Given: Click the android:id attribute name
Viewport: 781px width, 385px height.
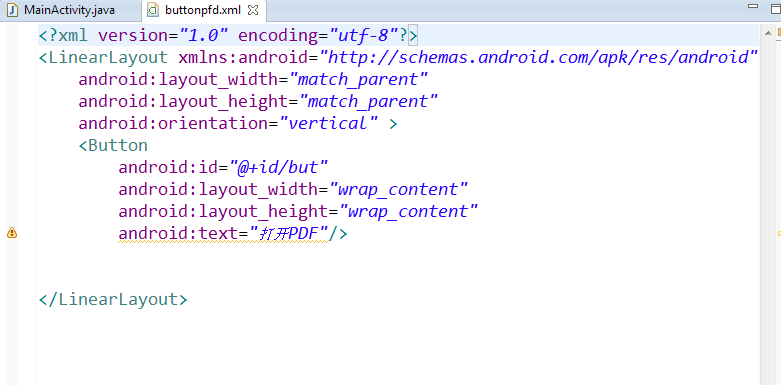Looking at the screenshot, I should (x=168, y=167).
